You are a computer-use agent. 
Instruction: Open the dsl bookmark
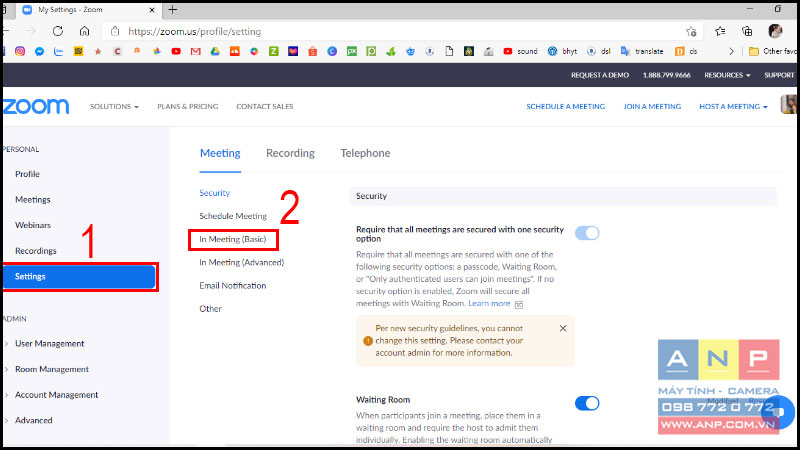(598, 52)
